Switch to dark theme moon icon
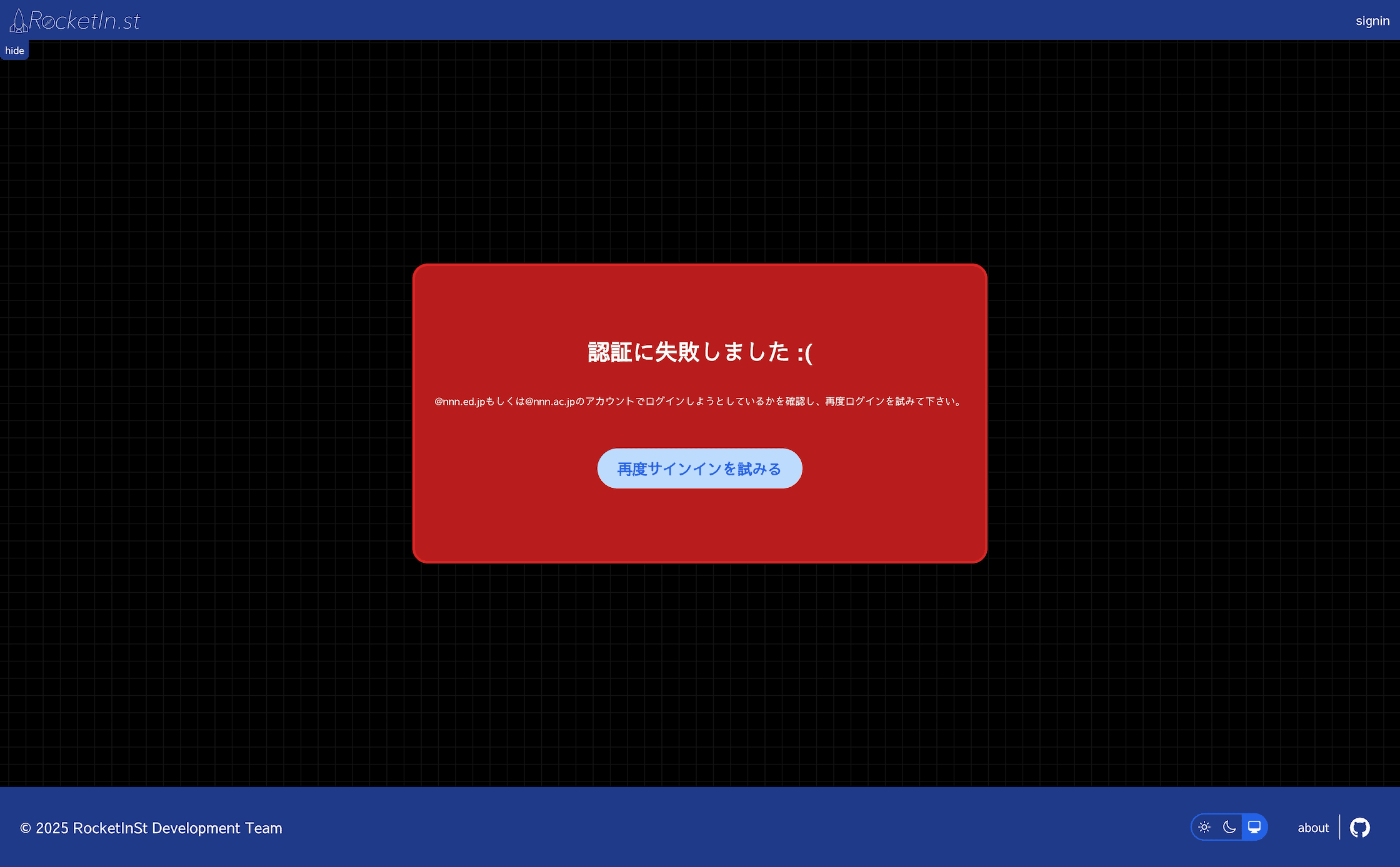1400x867 pixels. (1229, 828)
